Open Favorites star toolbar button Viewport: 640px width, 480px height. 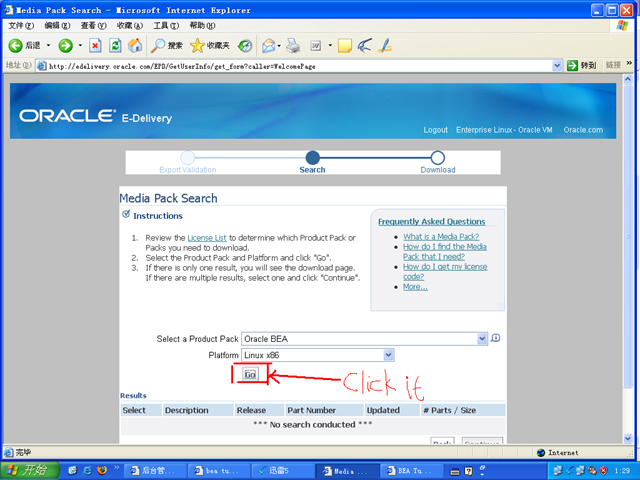[210, 45]
